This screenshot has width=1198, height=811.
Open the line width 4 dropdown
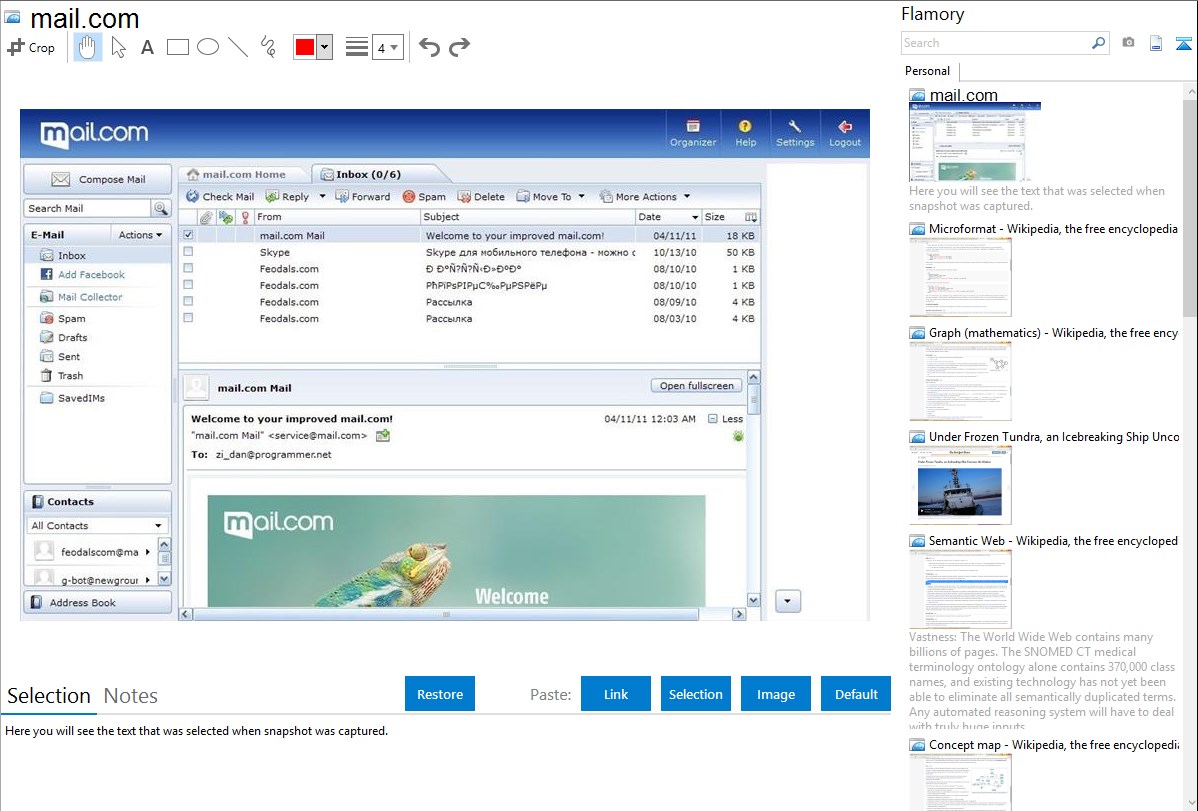pyautogui.click(x=387, y=47)
